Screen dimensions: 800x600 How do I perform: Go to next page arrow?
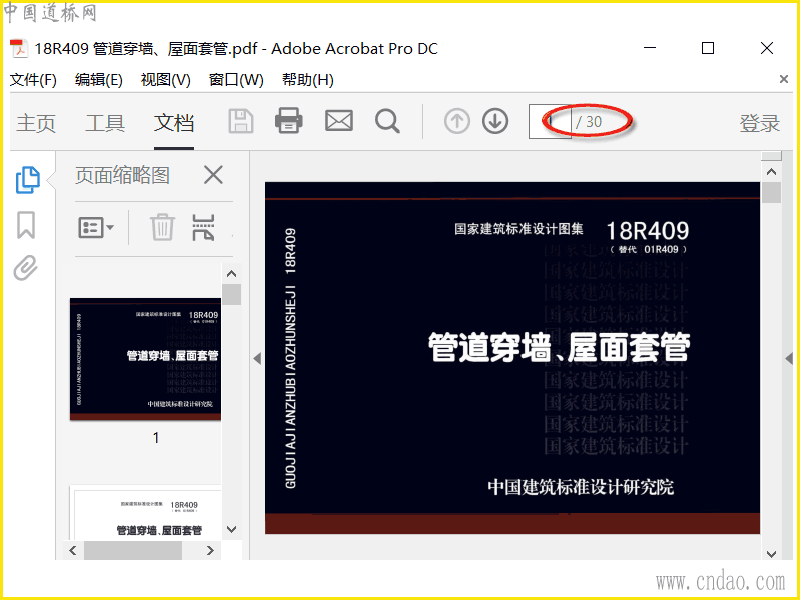point(495,121)
